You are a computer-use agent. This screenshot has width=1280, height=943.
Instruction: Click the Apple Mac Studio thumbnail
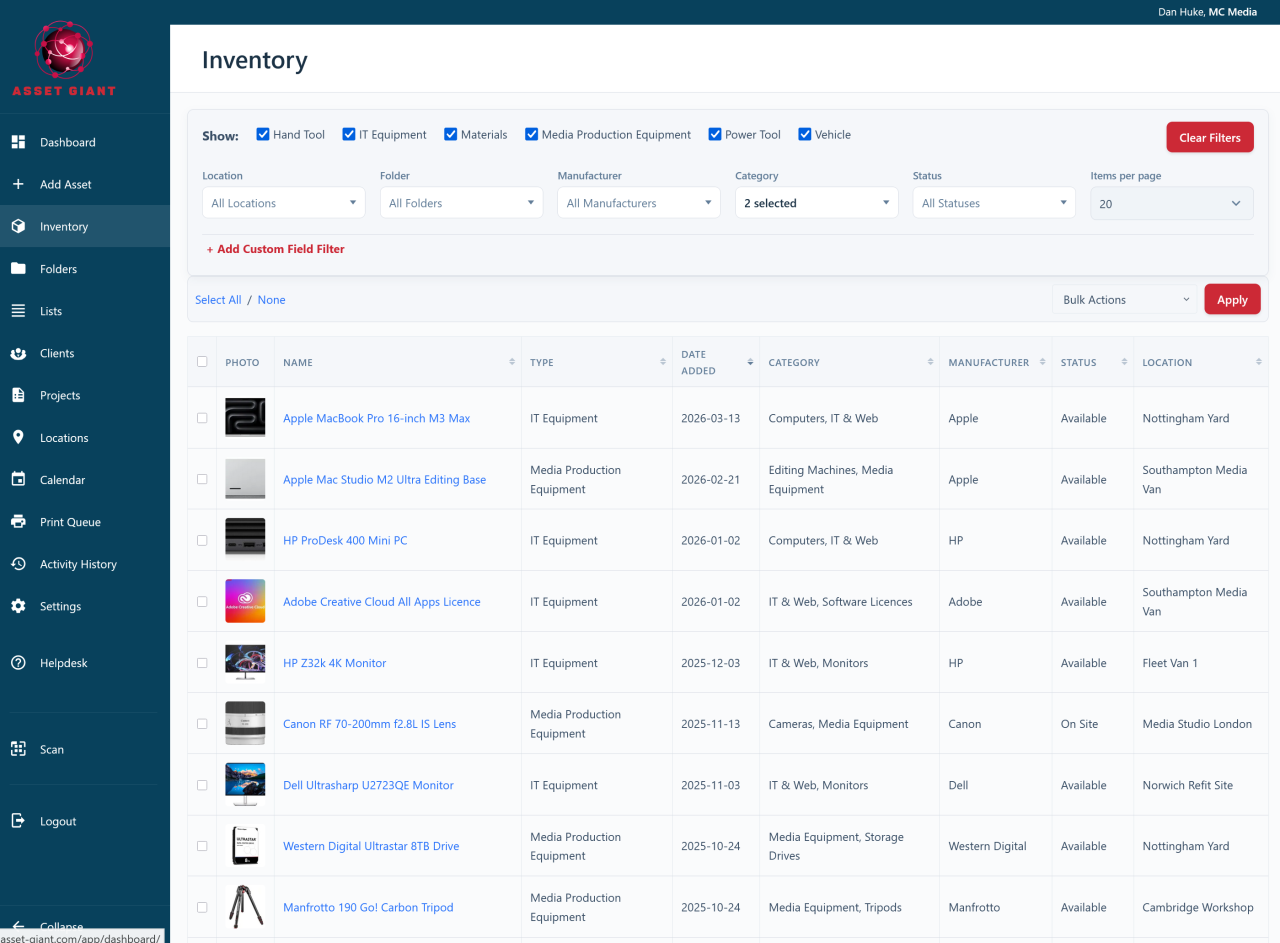tap(245, 479)
